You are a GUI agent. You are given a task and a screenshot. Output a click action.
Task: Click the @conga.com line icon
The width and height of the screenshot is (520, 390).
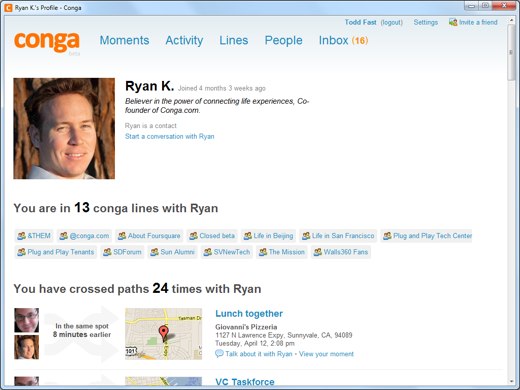point(63,236)
